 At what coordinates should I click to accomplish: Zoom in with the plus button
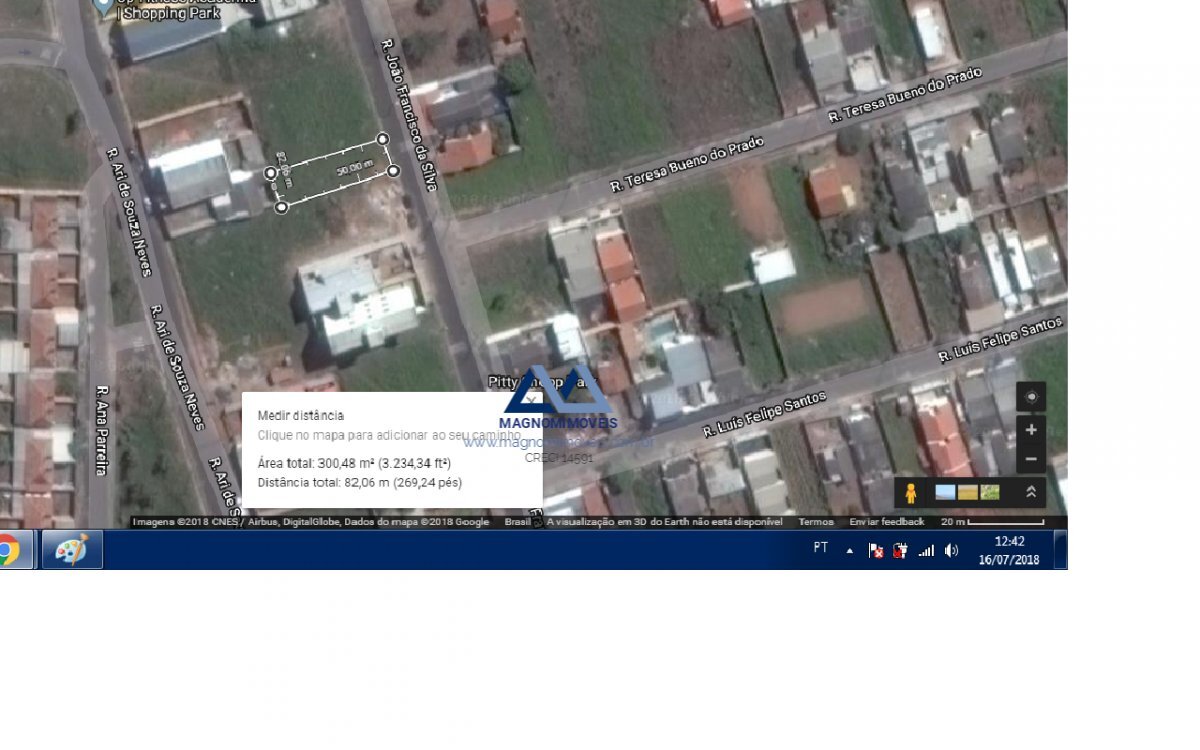pos(1031,429)
